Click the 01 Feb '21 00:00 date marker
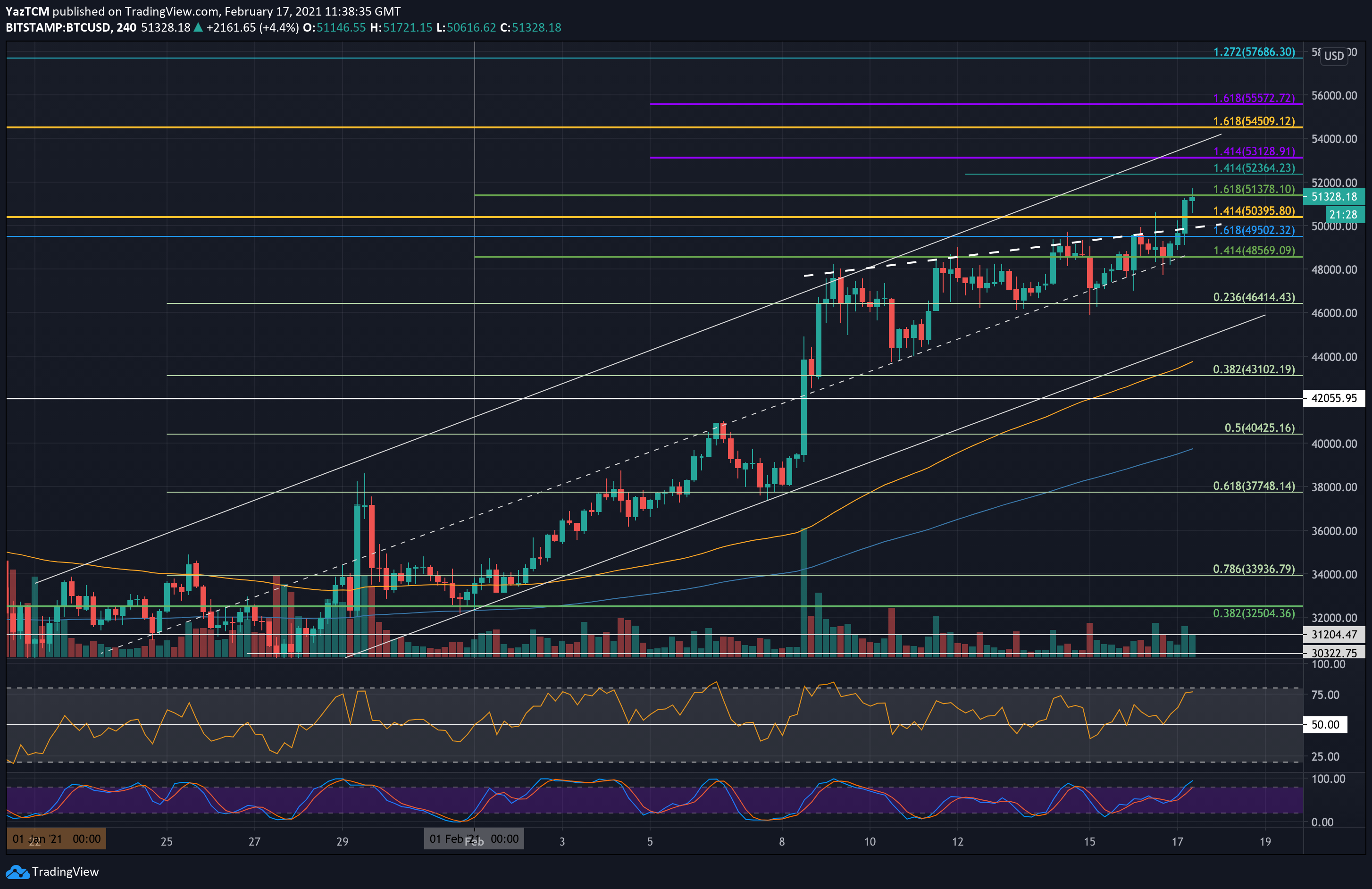Image resolution: width=1372 pixels, height=889 pixels. pyautogui.click(x=474, y=839)
